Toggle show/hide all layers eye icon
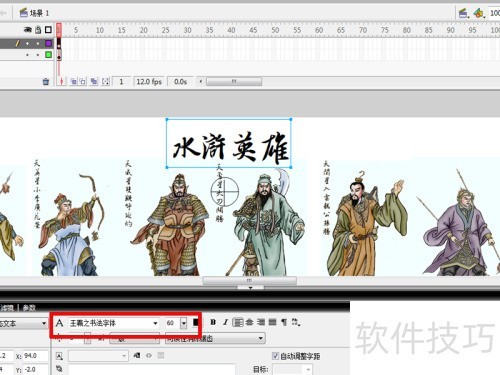 point(28,30)
